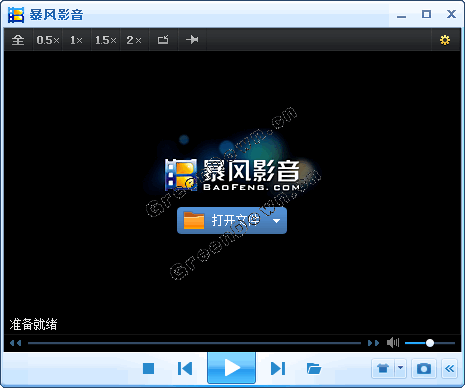Take a screenshot with the camera icon
This screenshot has width=465, height=388.
[424, 368]
